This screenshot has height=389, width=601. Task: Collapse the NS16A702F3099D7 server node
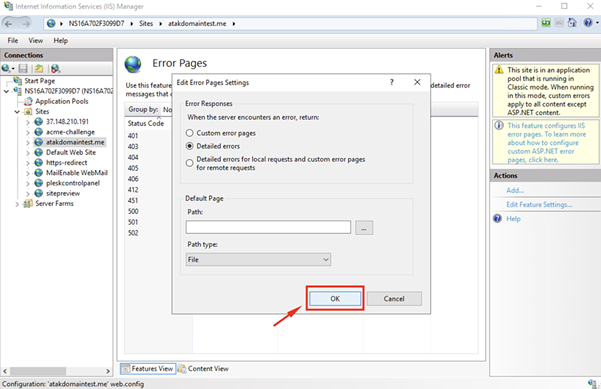click(x=6, y=91)
